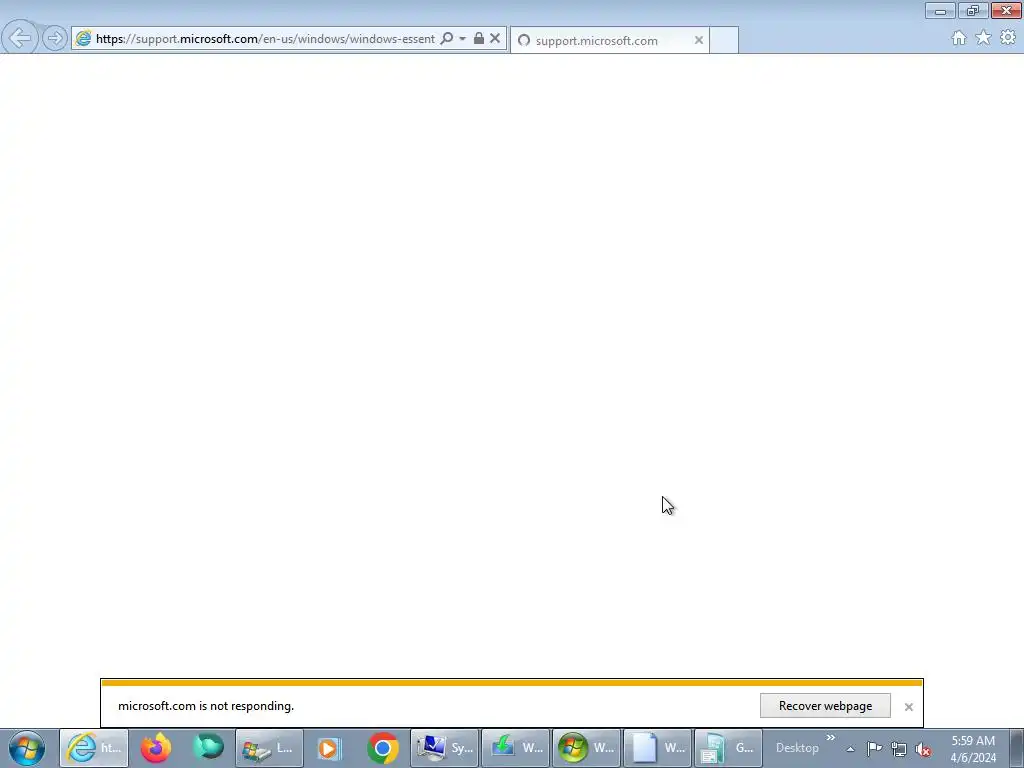Close the Internet Explorer window

[1006, 10]
